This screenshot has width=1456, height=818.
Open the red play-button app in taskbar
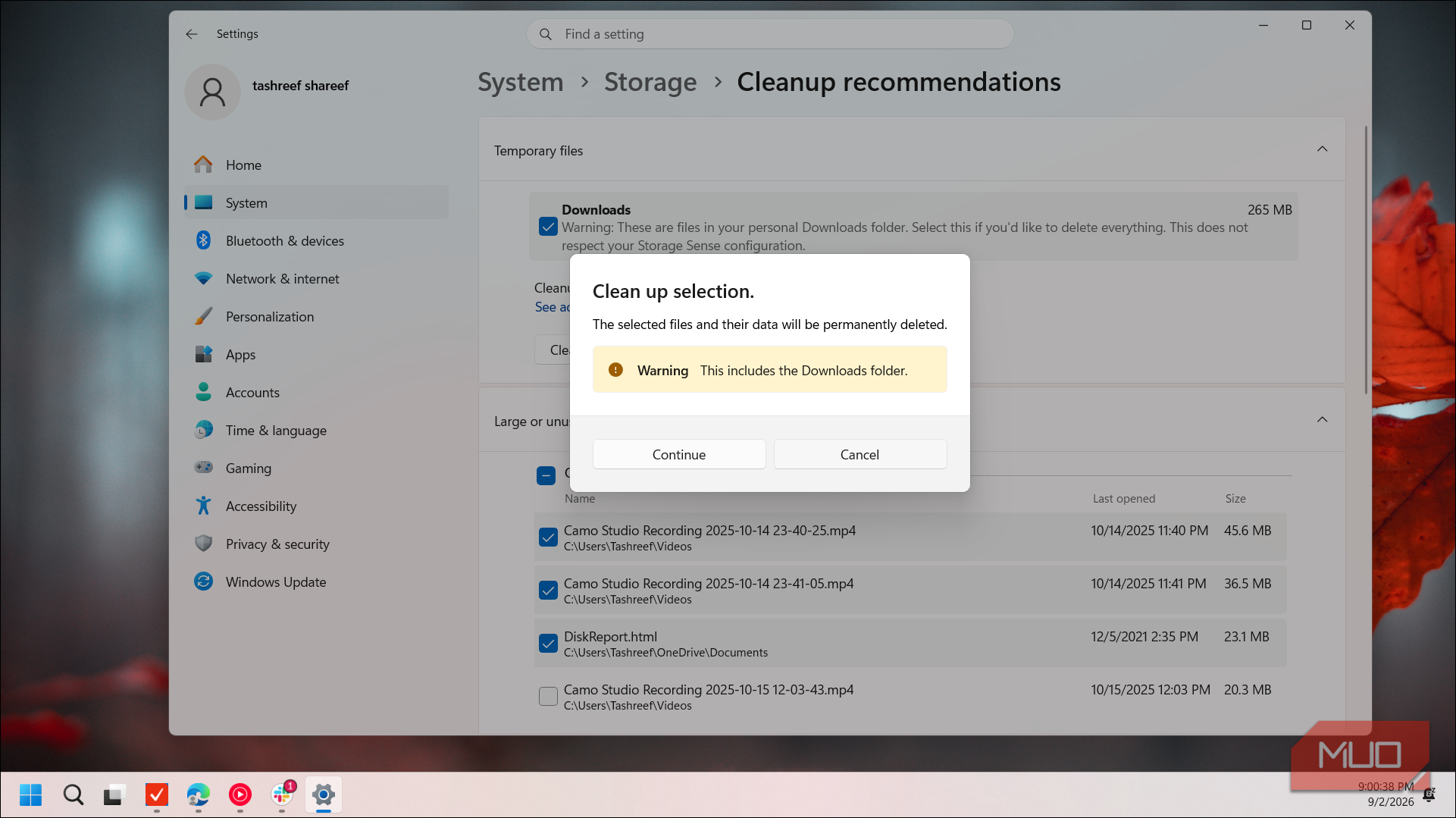240,794
